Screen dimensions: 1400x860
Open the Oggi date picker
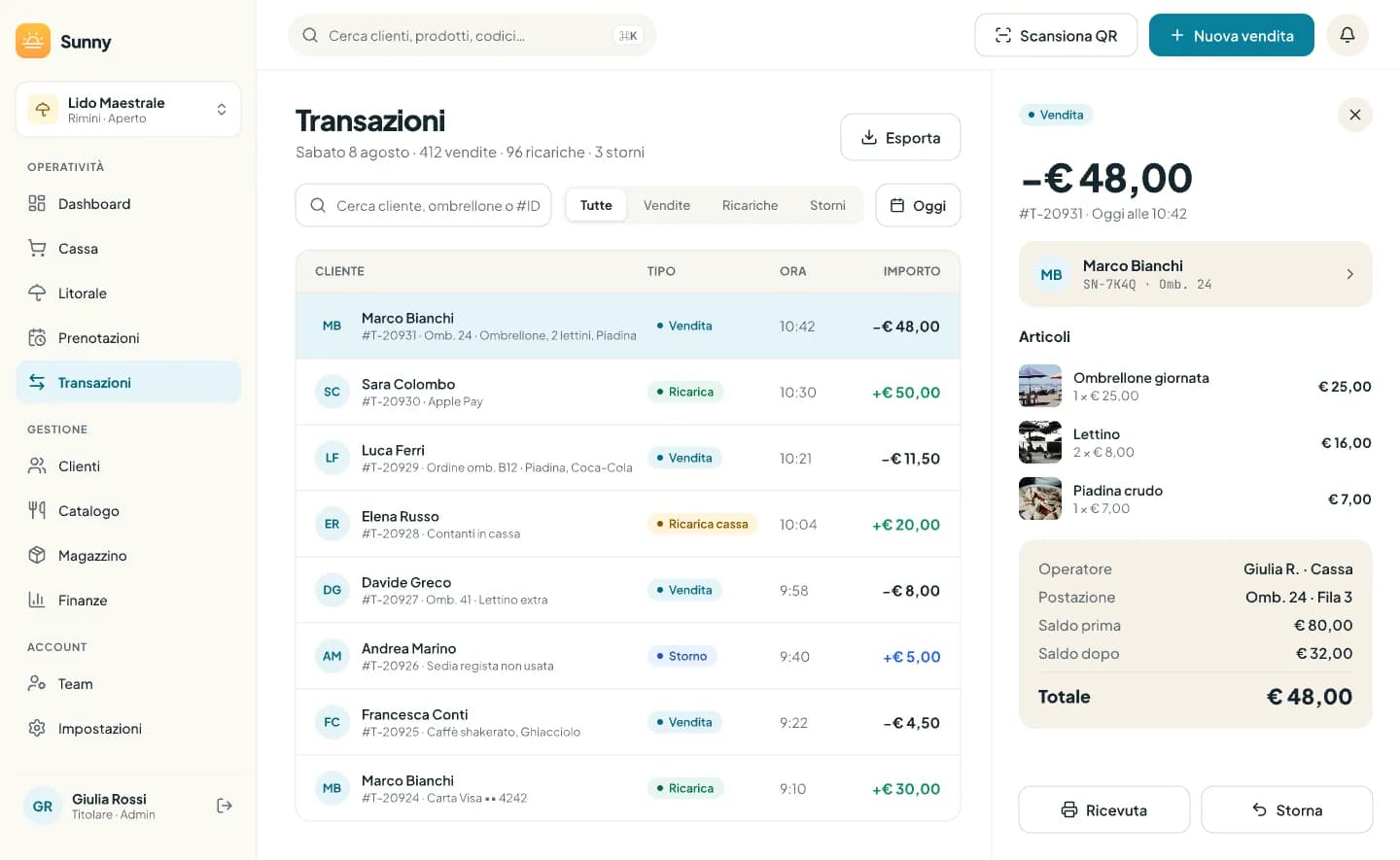pyautogui.click(x=918, y=205)
